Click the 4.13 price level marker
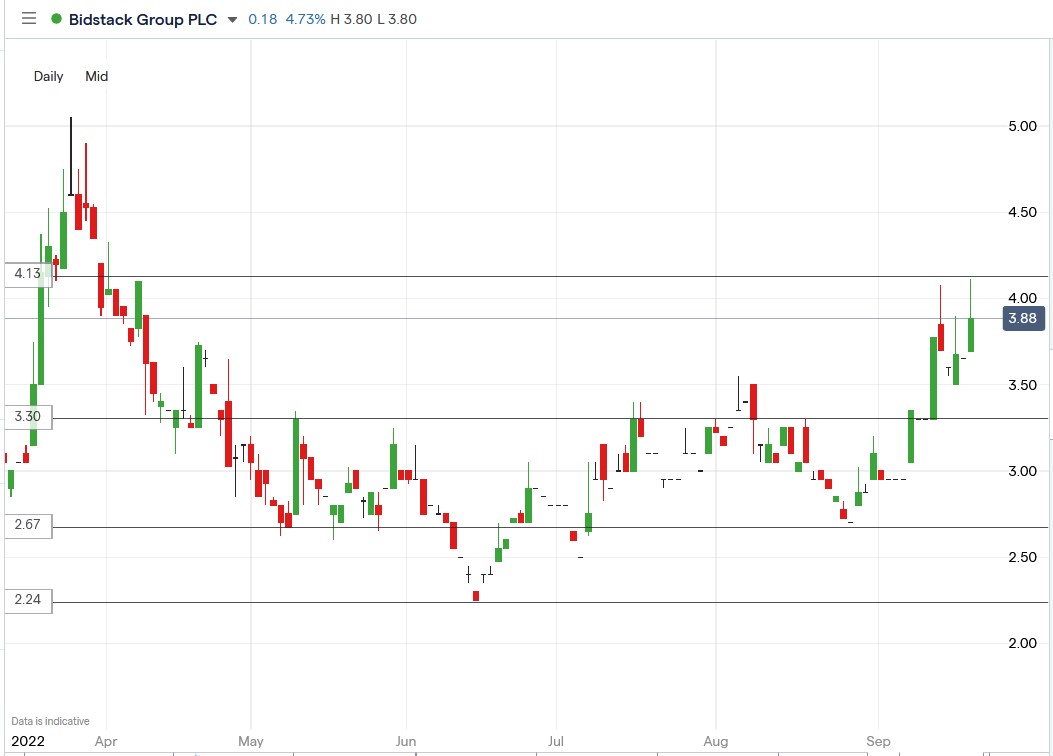 (27, 273)
